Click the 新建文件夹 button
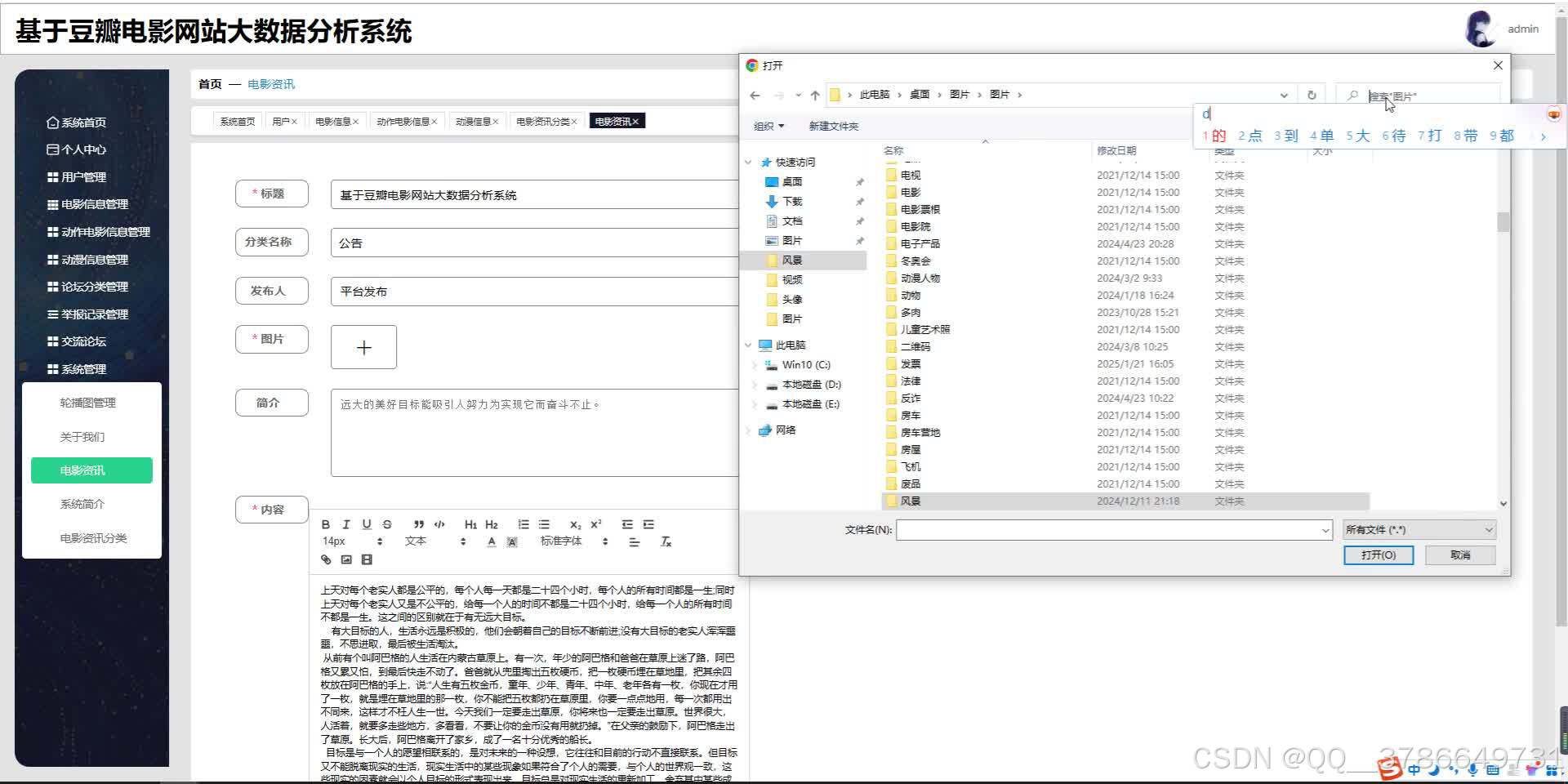Screen dimensions: 1568x784 click(x=833, y=126)
